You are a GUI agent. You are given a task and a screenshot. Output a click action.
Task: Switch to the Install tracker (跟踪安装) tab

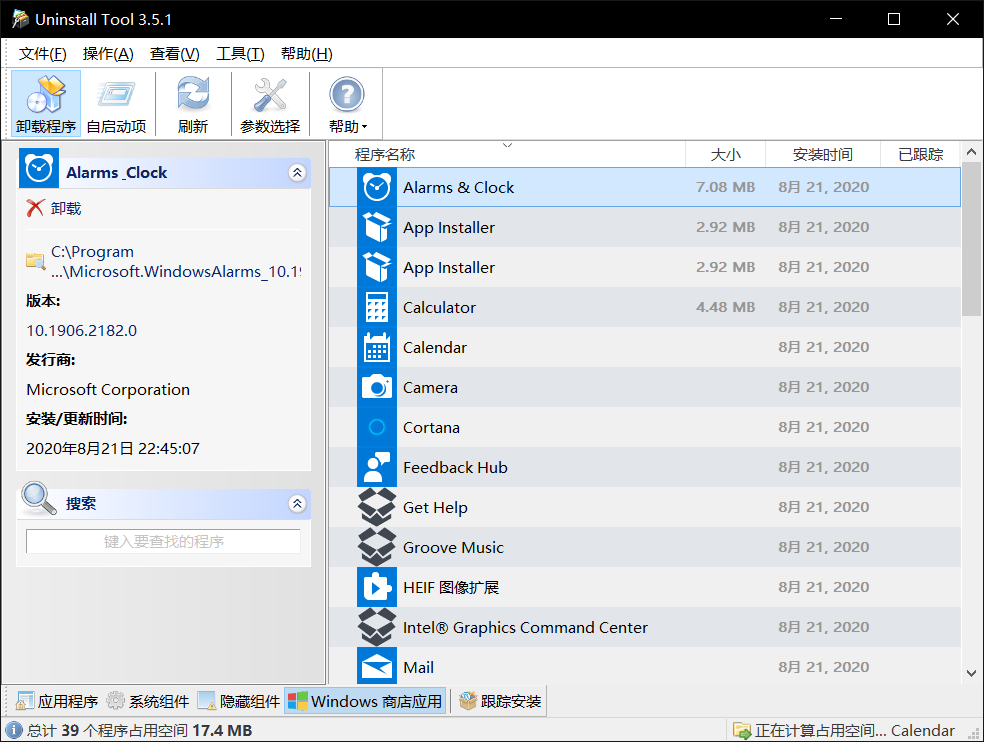500,701
